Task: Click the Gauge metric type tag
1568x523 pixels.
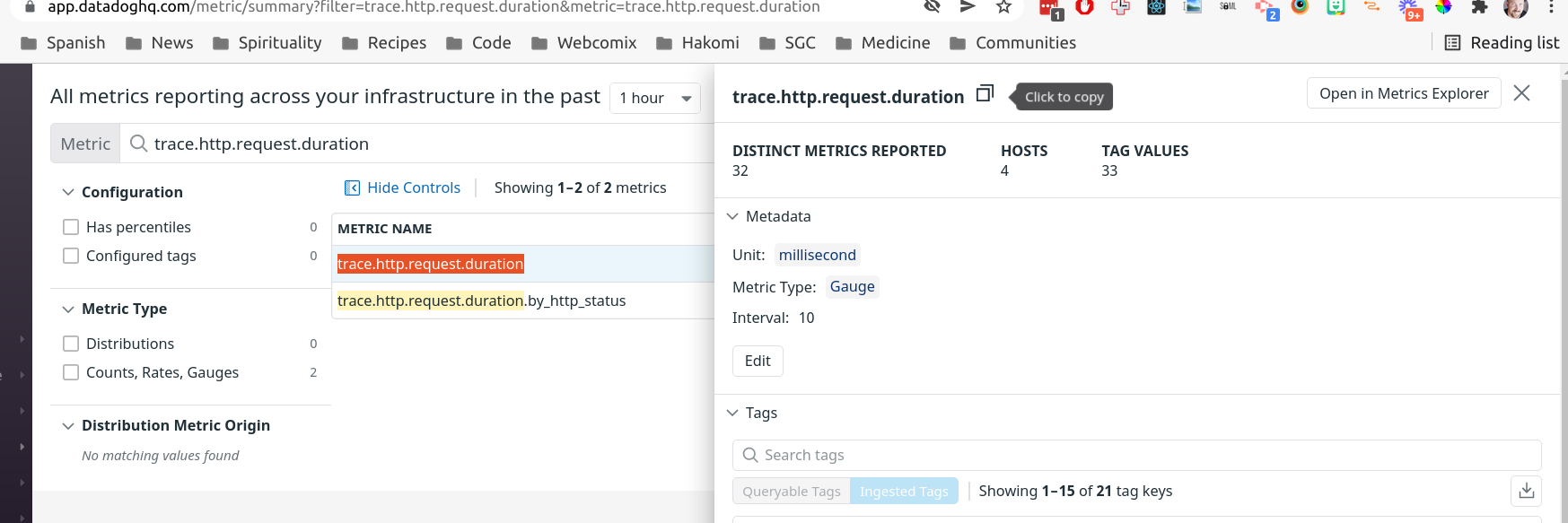Action: [x=852, y=286]
